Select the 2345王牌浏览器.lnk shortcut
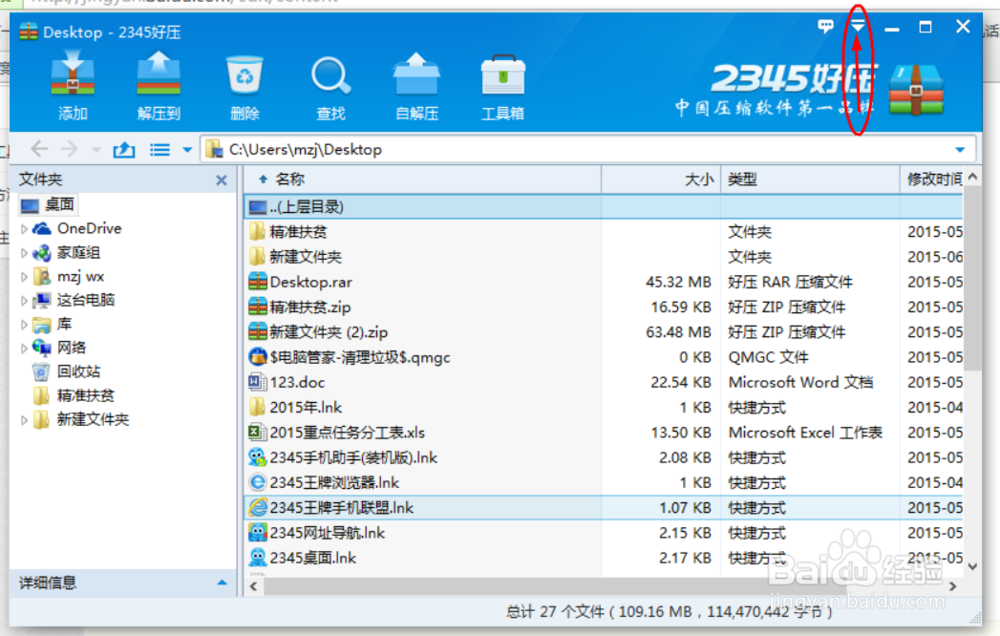Image resolution: width=1000 pixels, height=636 pixels. point(603,482)
